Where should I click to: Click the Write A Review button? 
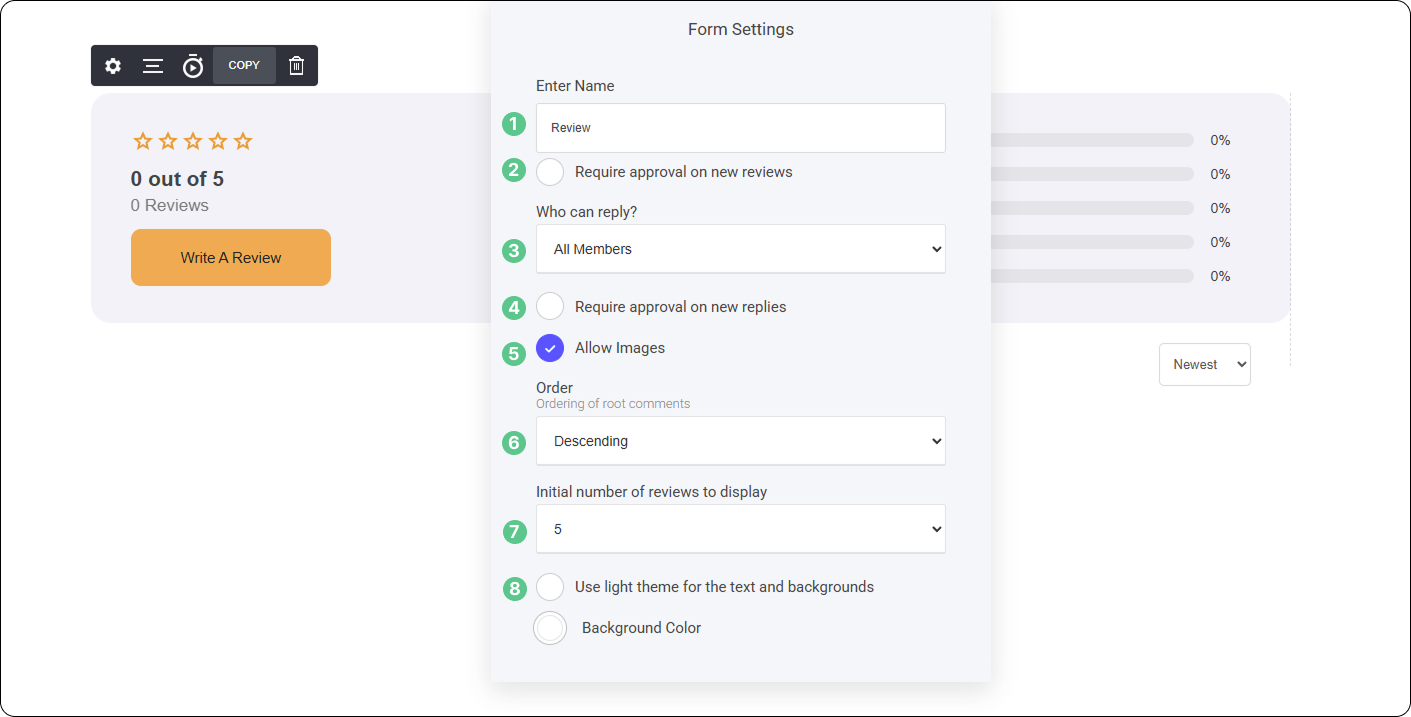231,258
